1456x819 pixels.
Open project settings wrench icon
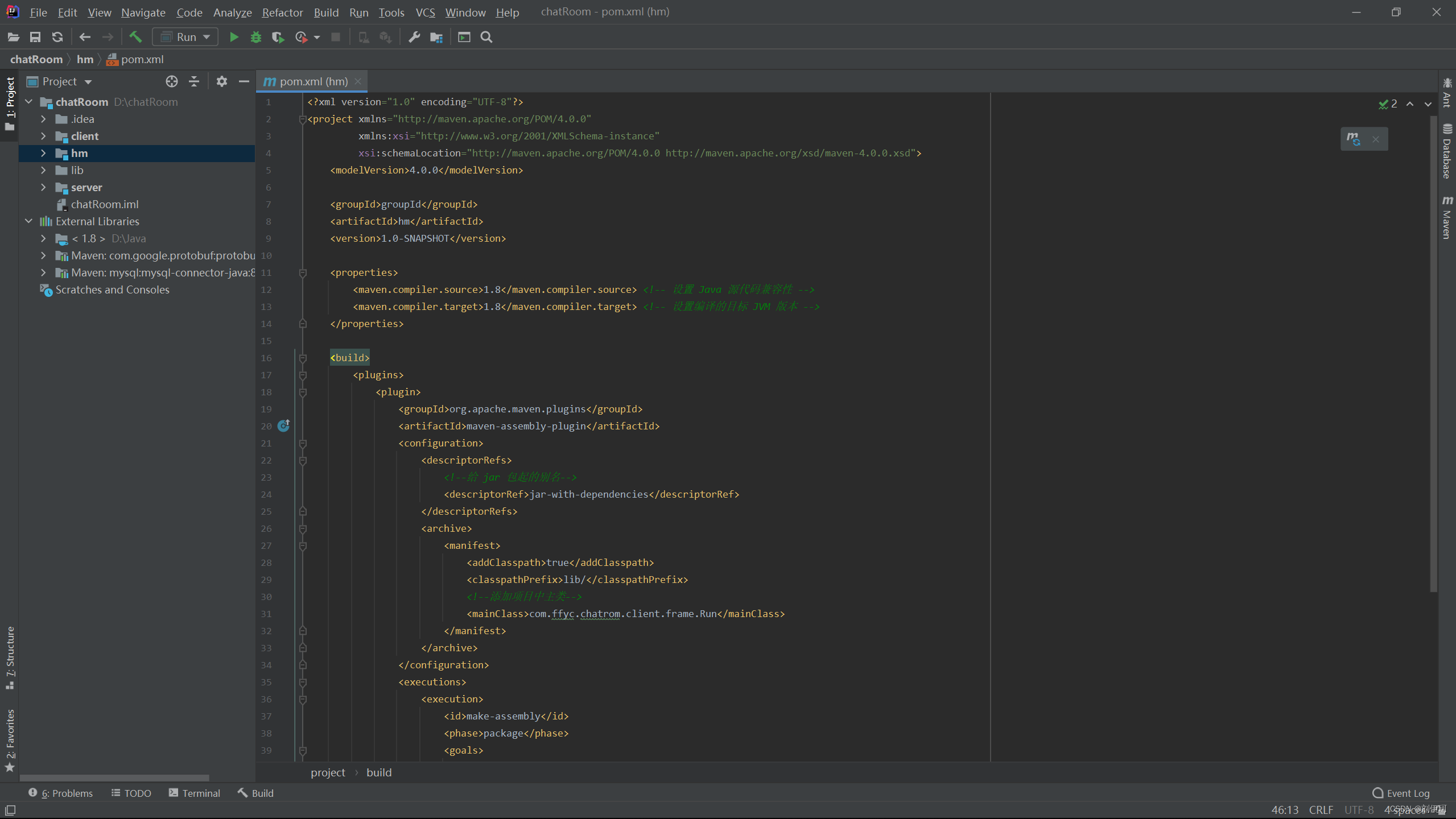click(414, 38)
